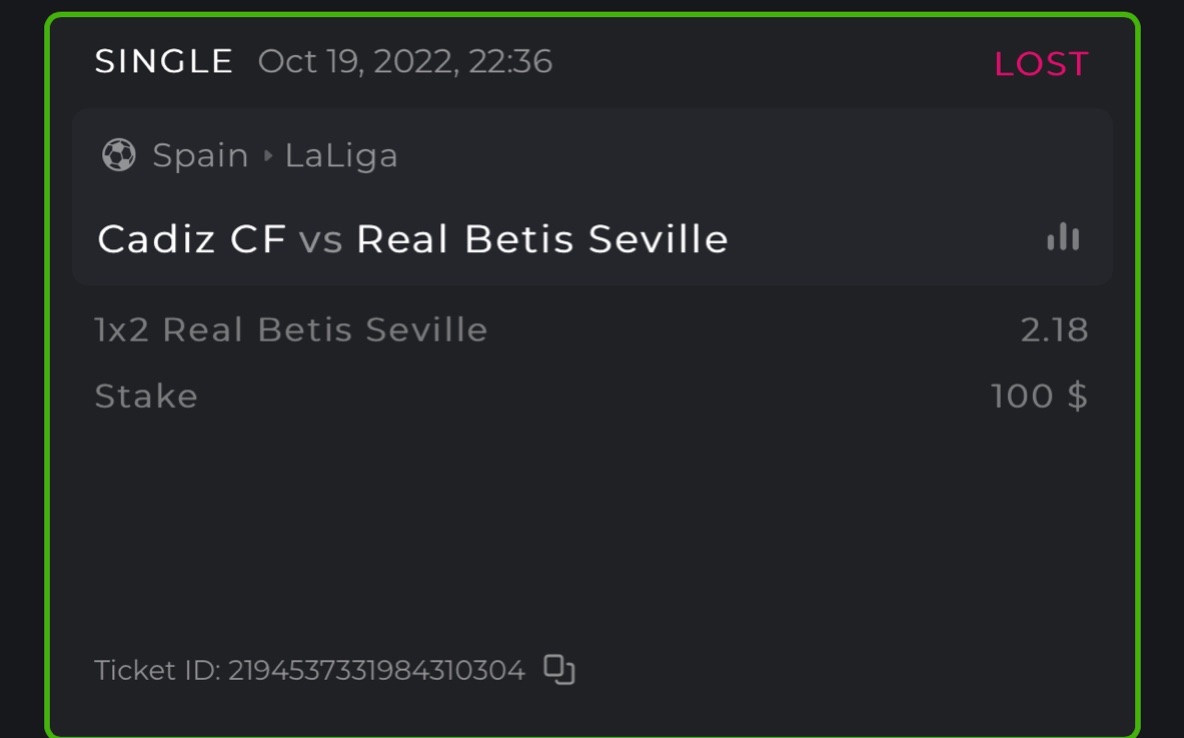This screenshot has width=1184, height=738.
Task: Click the LOST status label
Action: coord(1040,64)
